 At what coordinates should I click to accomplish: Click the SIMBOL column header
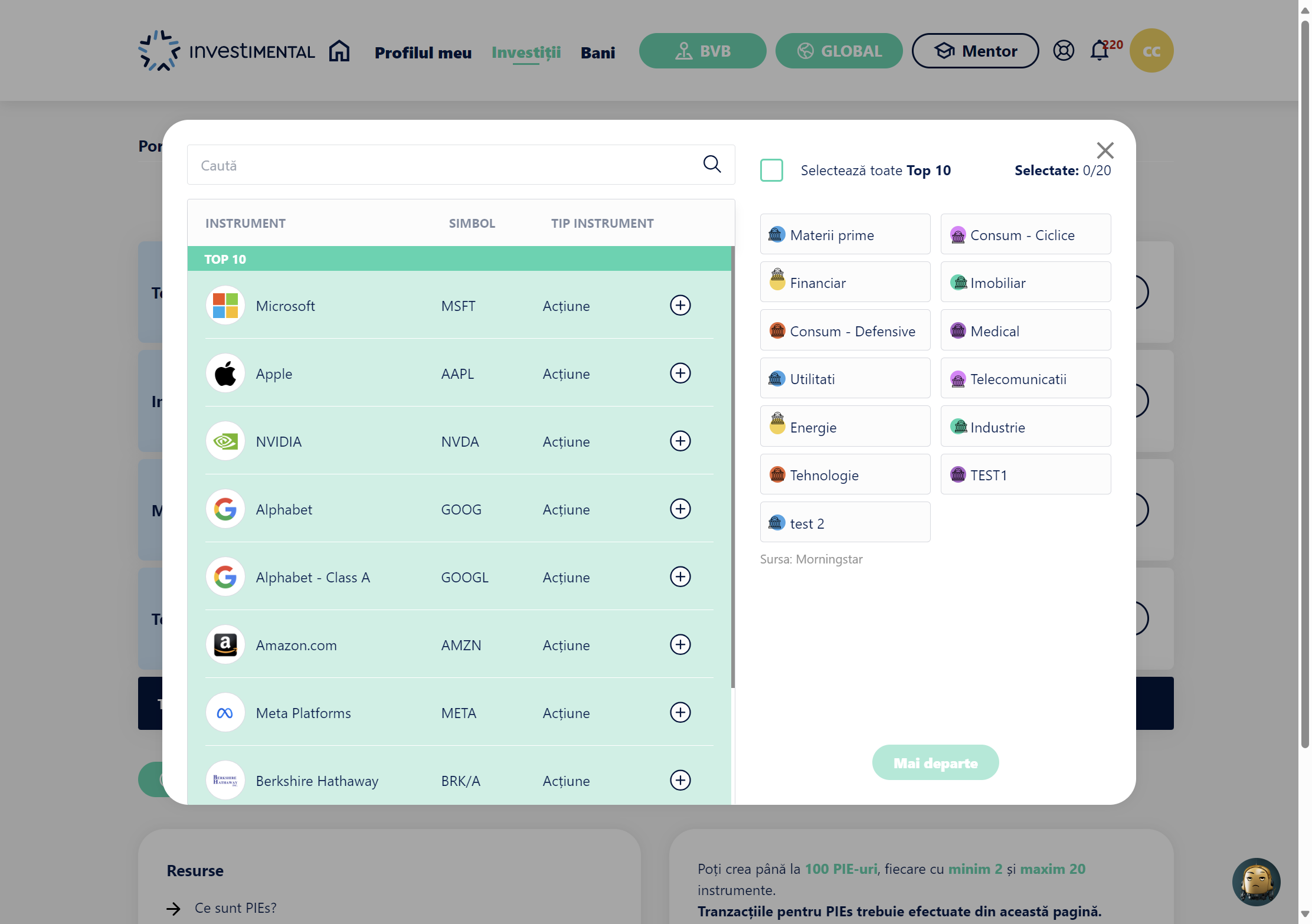tap(472, 223)
